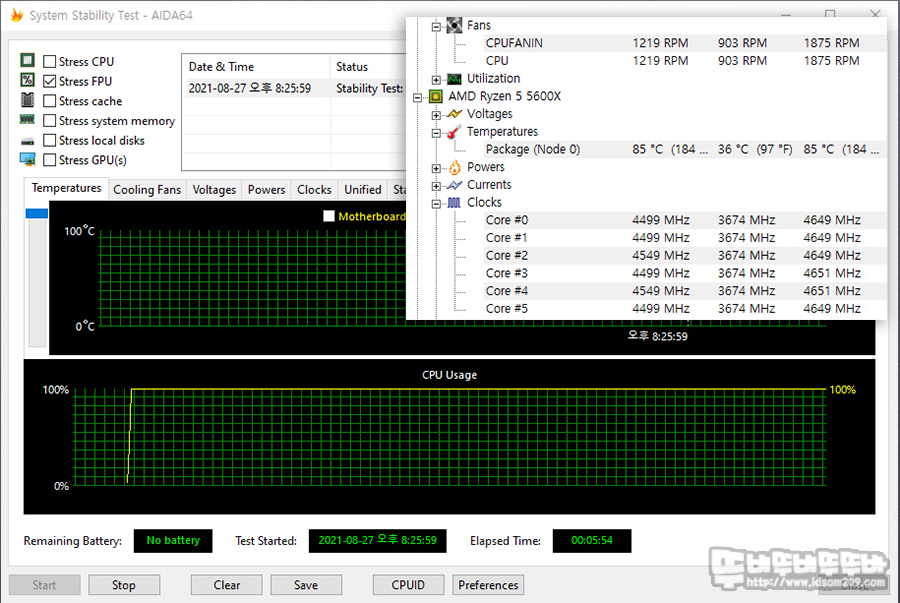Enable the Stress local disks checkbox
The image size is (900, 603).
coord(50,140)
